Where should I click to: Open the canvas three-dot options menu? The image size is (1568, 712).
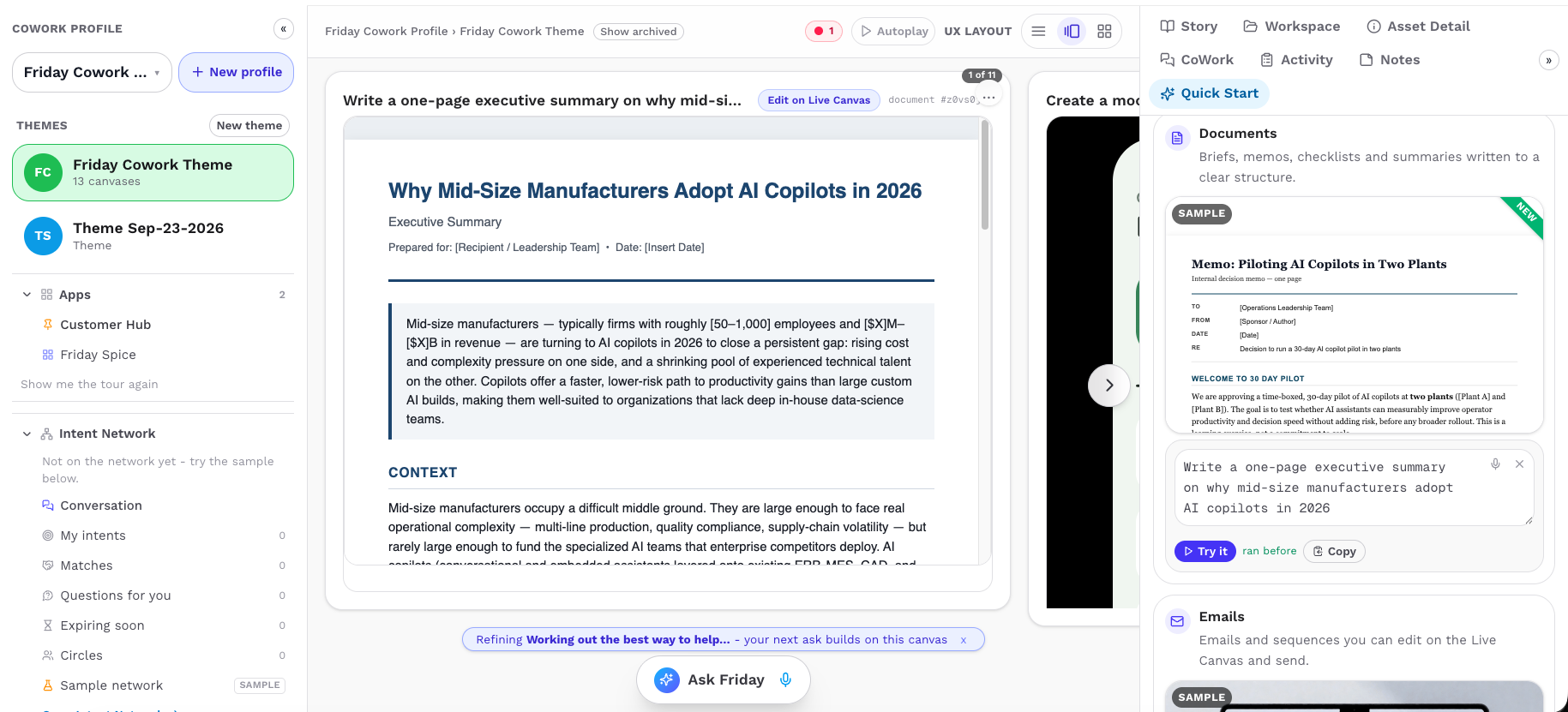[988, 98]
